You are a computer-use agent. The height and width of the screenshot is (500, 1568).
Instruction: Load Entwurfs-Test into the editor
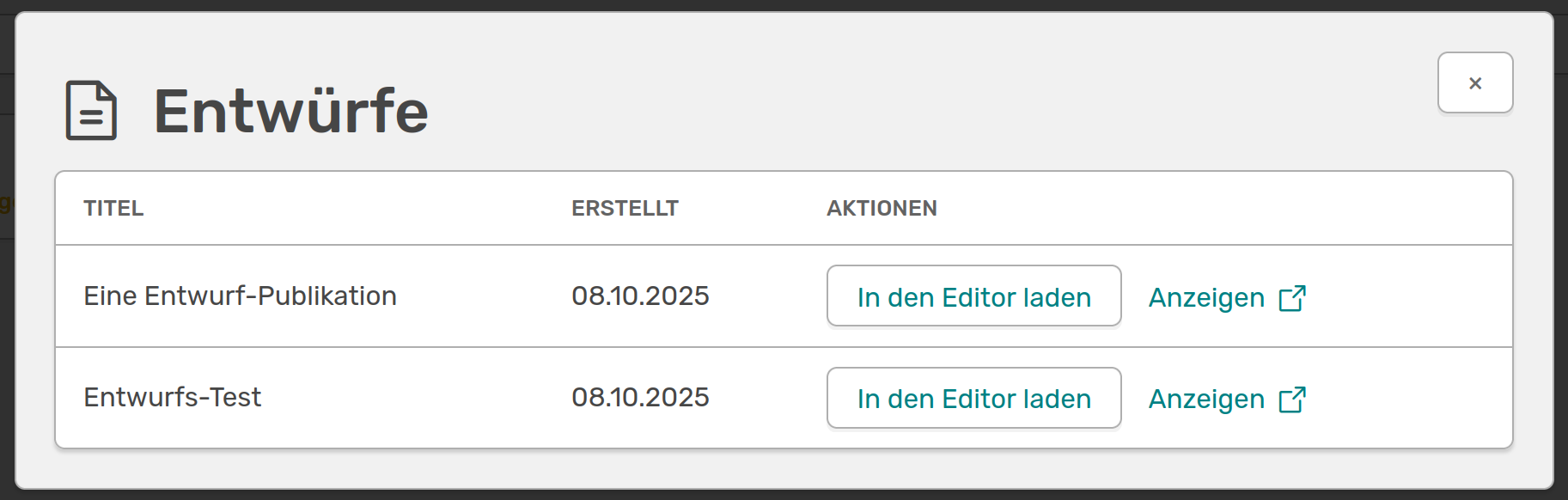coord(973,398)
